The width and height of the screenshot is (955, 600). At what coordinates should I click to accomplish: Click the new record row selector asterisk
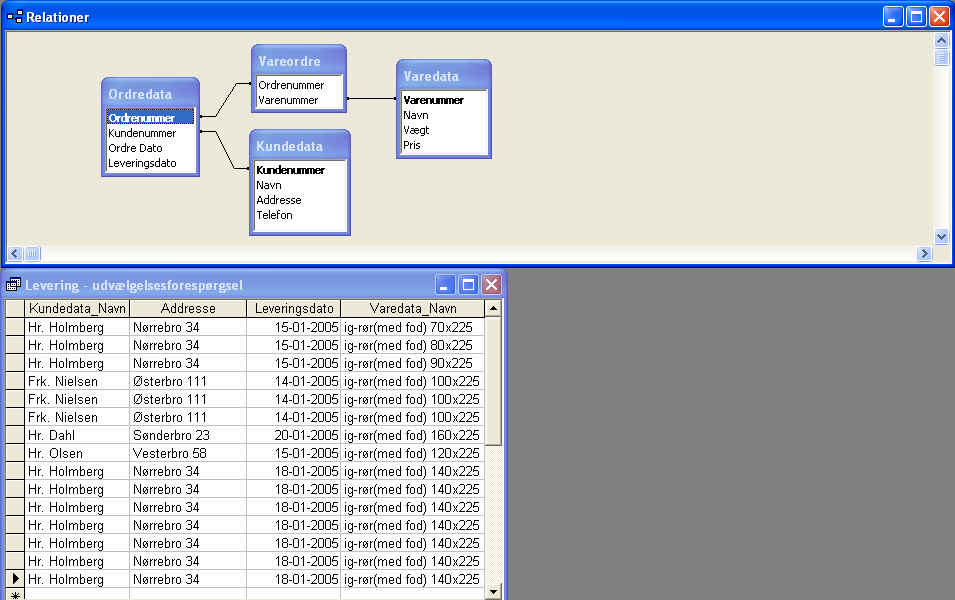coord(14,595)
